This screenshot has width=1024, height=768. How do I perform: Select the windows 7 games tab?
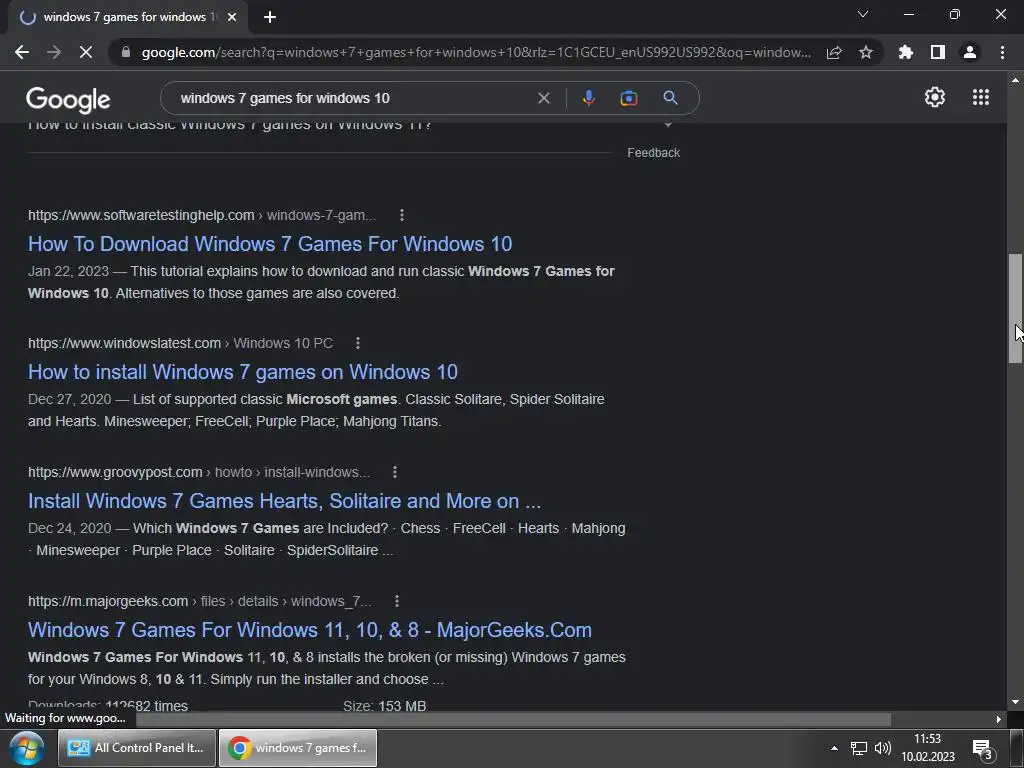pyautogui.click(x=127, y=17)
